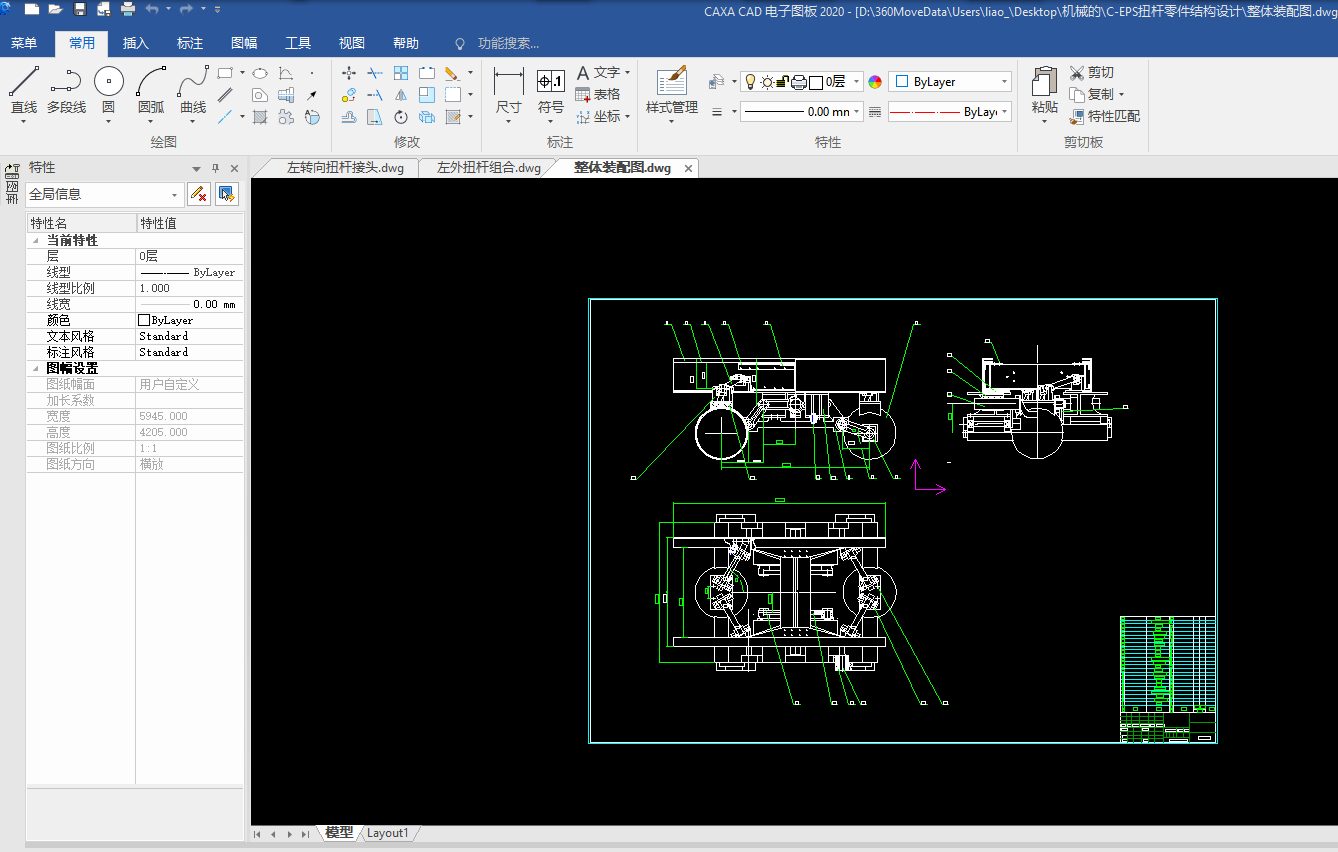1338x852 pixels.
Task: Select the 直线 (Line) drawing tool
Action: coord(24,83)
